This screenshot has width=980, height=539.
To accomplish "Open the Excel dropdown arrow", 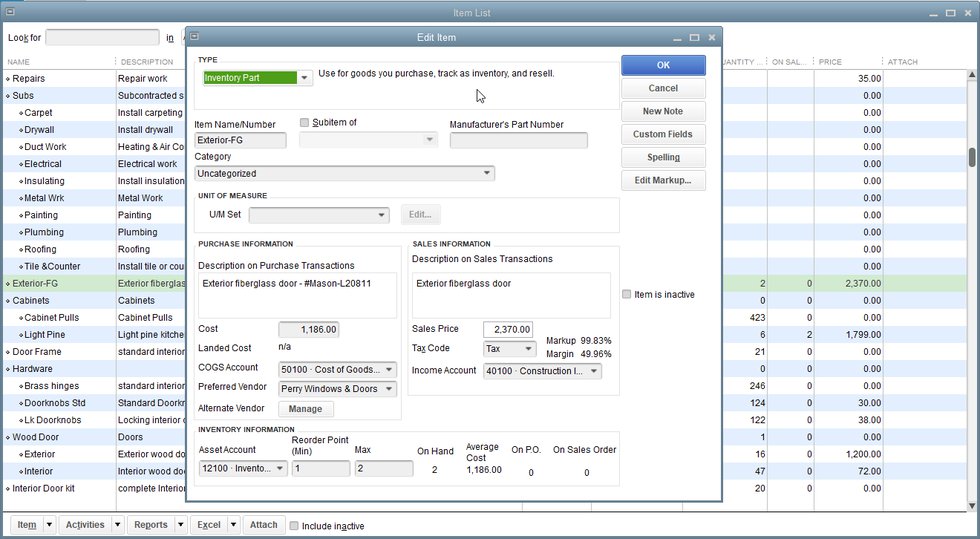I will coord(231,525).
